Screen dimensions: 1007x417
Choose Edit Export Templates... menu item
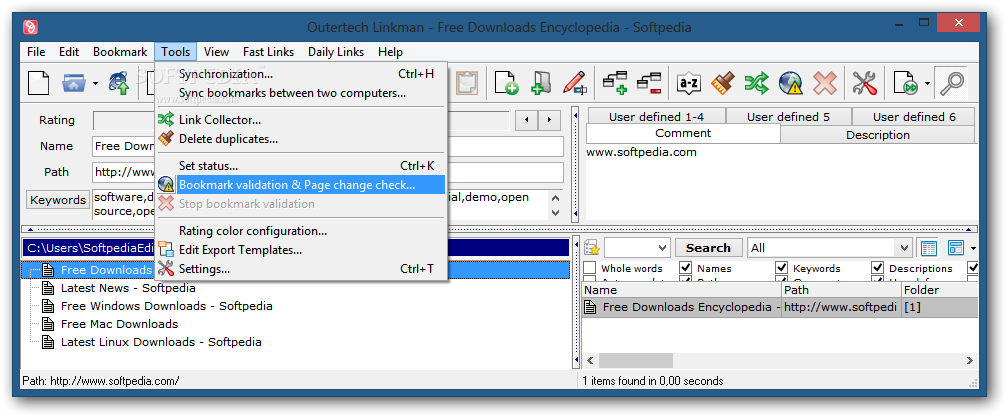click(x=301, y=250)
